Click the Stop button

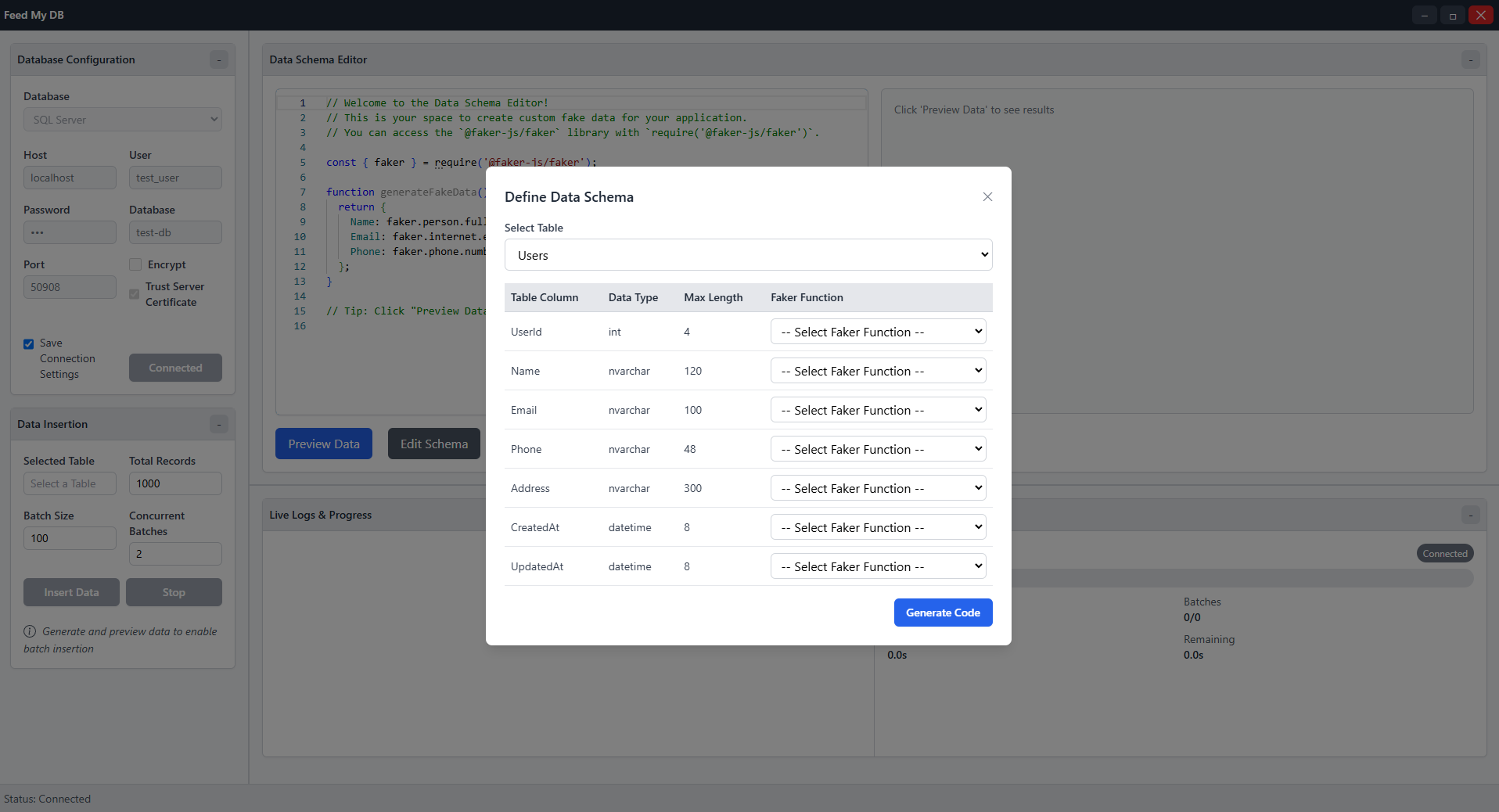coord(174,592)
